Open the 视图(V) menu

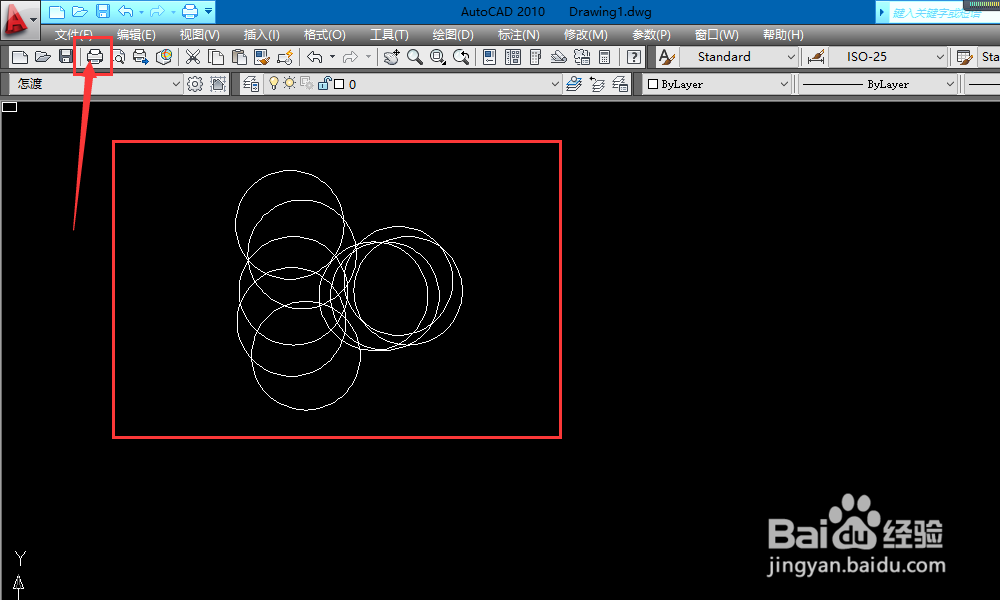coord(200,35)
